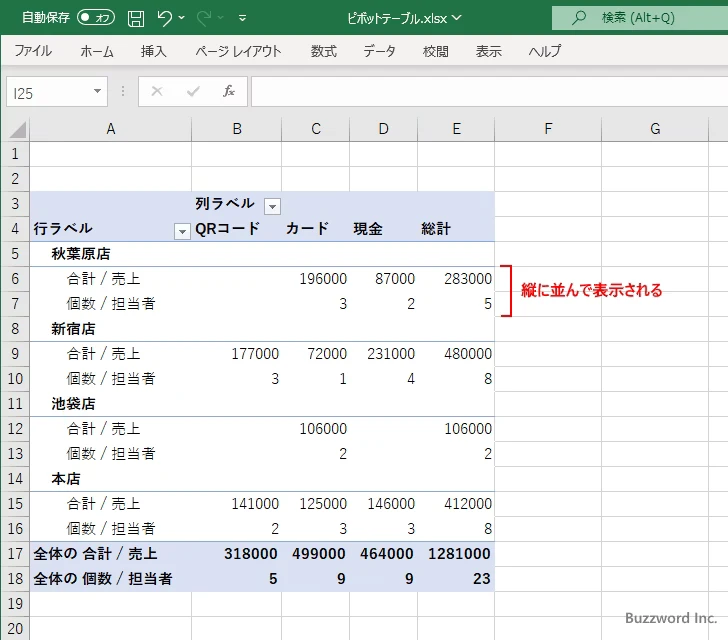The image size is (728, 640).
Task: Click the Enter checkmark in formula bar
Action: (x=192, y=92)
